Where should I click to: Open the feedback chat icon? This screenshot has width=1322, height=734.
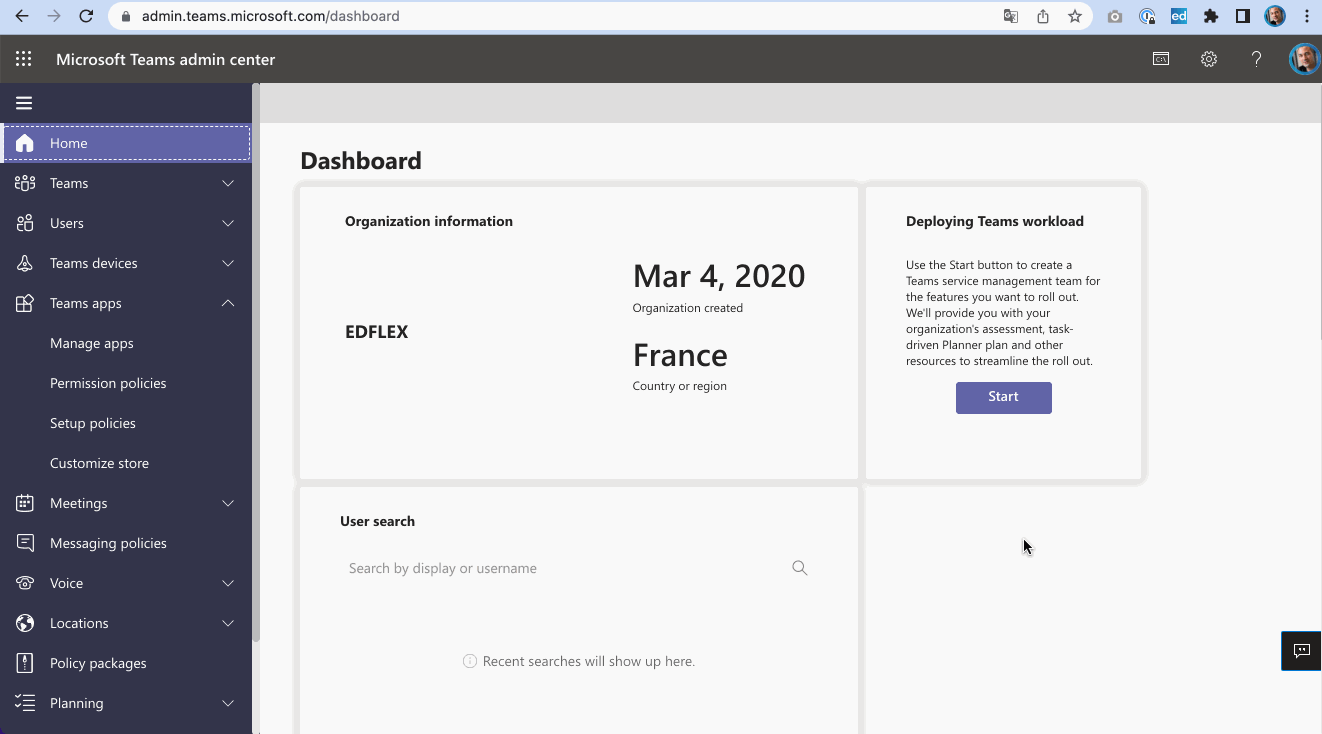coord(1301,651)
